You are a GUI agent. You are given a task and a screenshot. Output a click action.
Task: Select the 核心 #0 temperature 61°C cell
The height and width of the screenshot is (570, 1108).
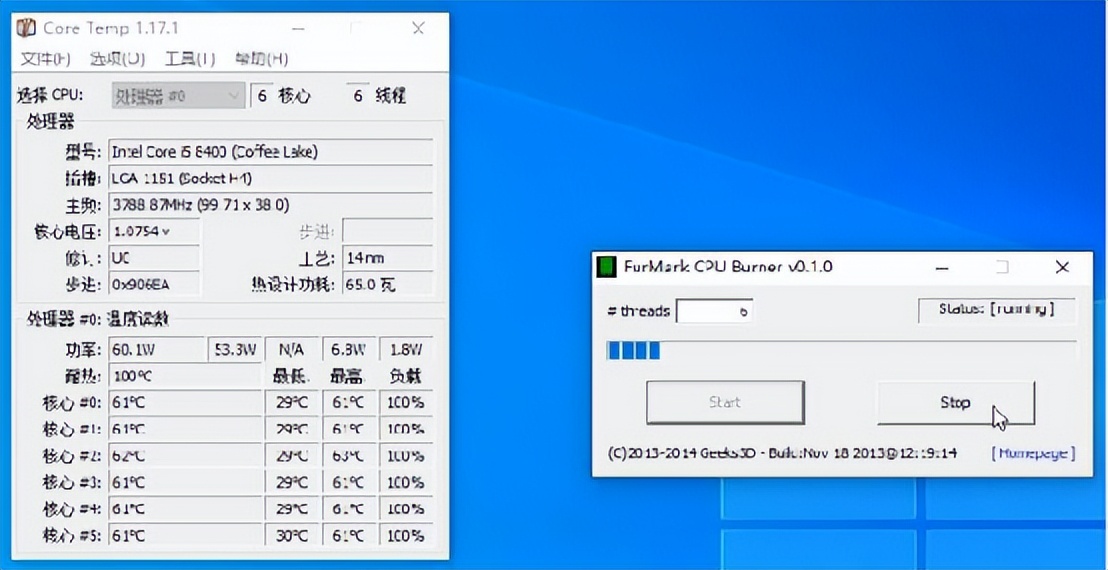click(x=185, y=403)
